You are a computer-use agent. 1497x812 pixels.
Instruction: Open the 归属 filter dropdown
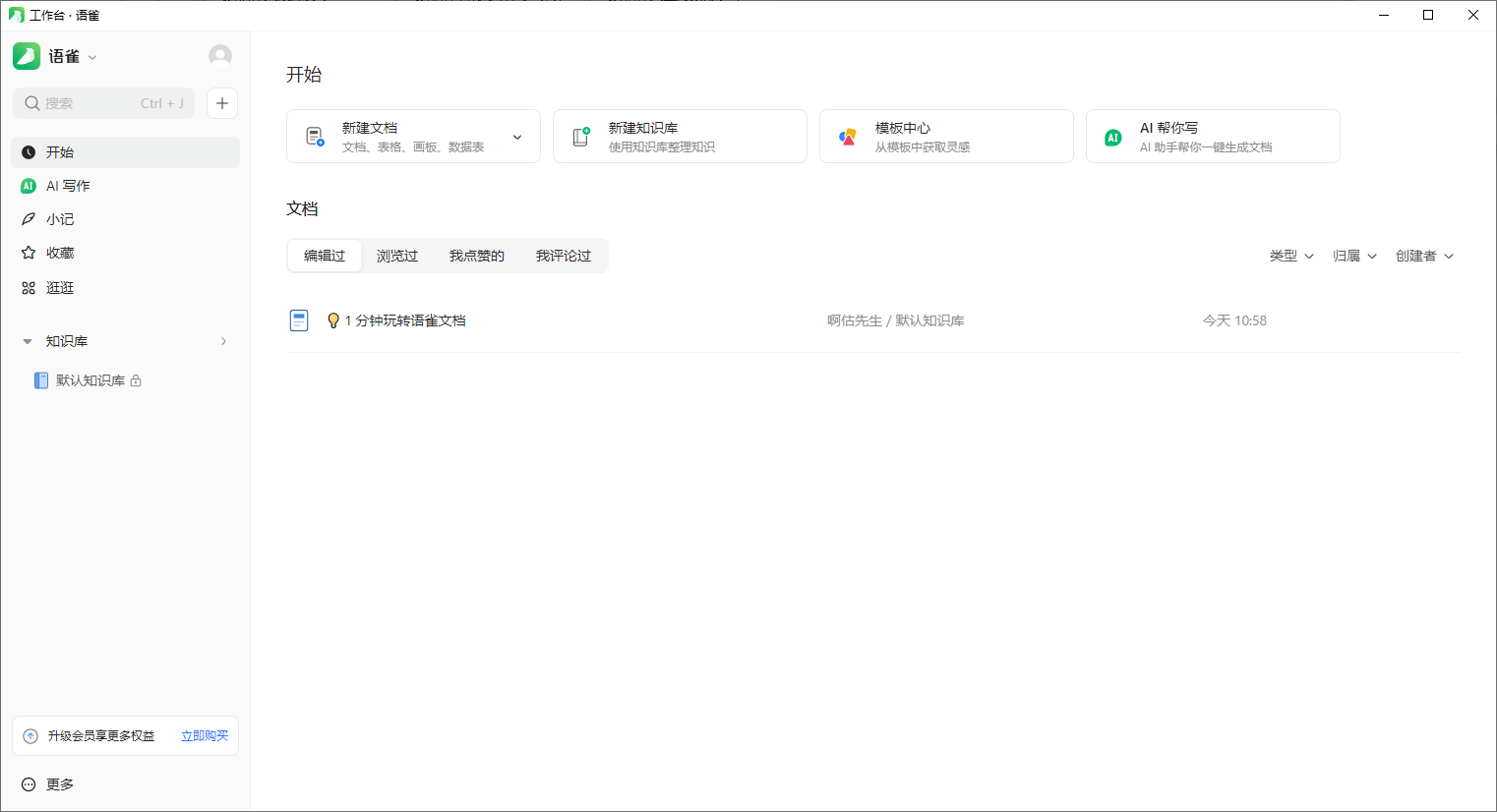pos(1353,256)
